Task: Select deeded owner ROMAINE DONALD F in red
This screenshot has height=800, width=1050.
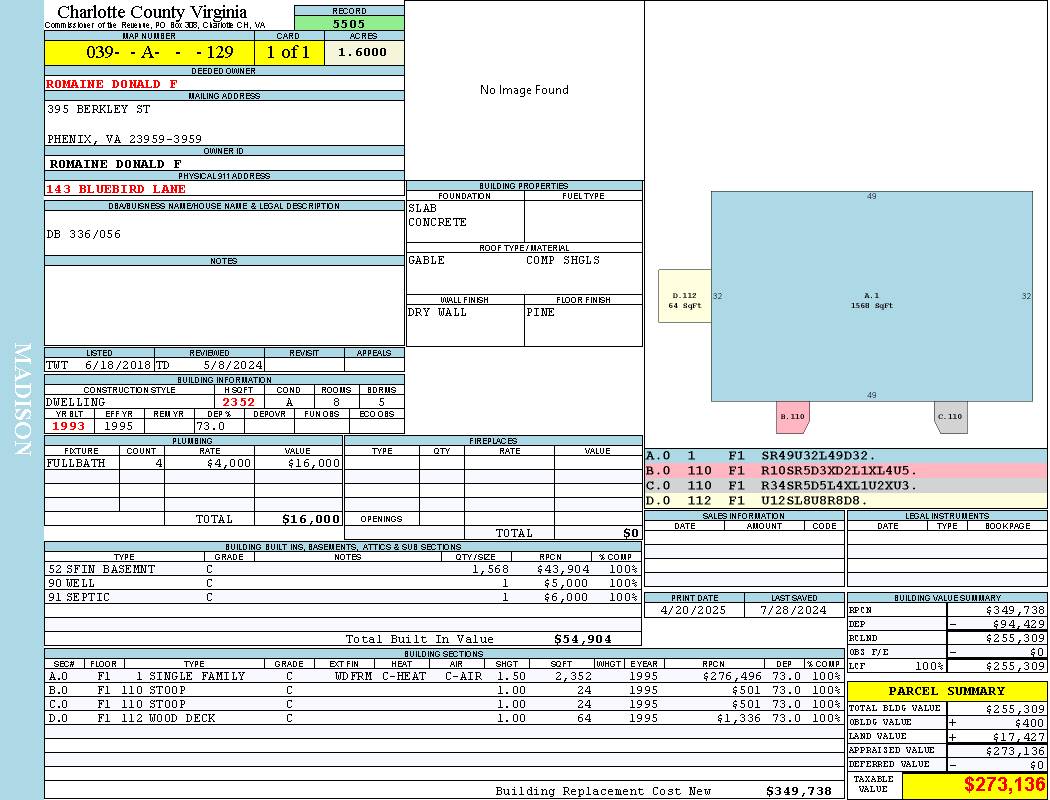Action: (112, 84)
